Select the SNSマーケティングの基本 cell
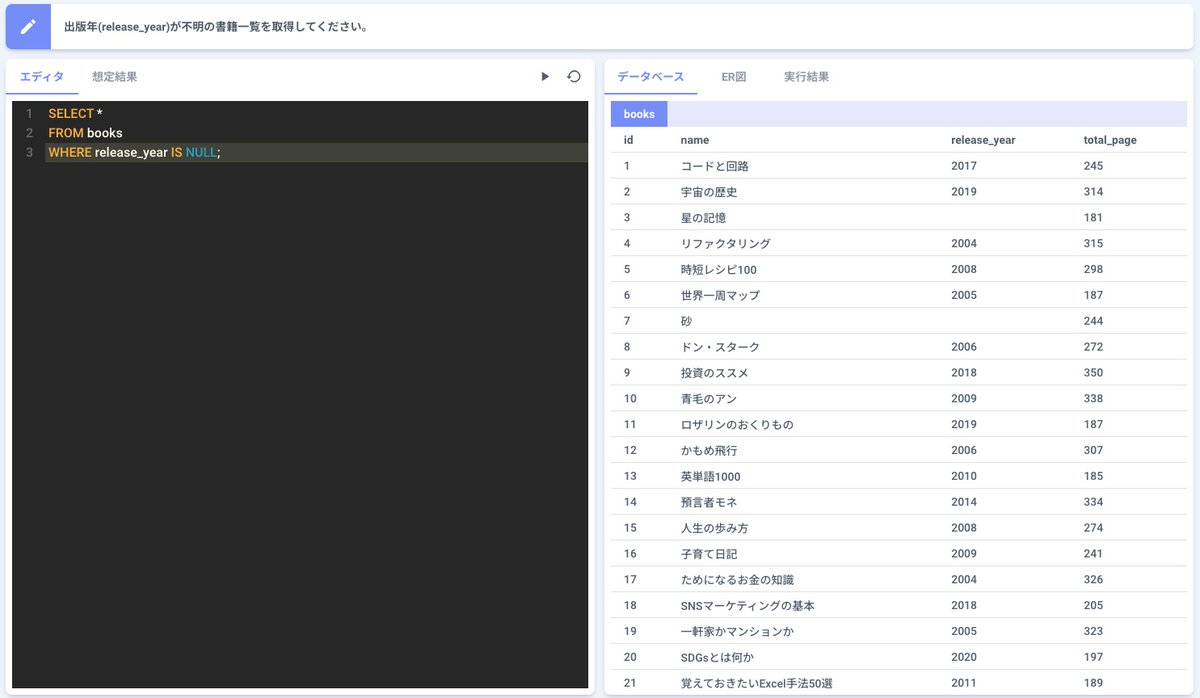The height and width of the screenshot is (698, 1200). point(748,606)
